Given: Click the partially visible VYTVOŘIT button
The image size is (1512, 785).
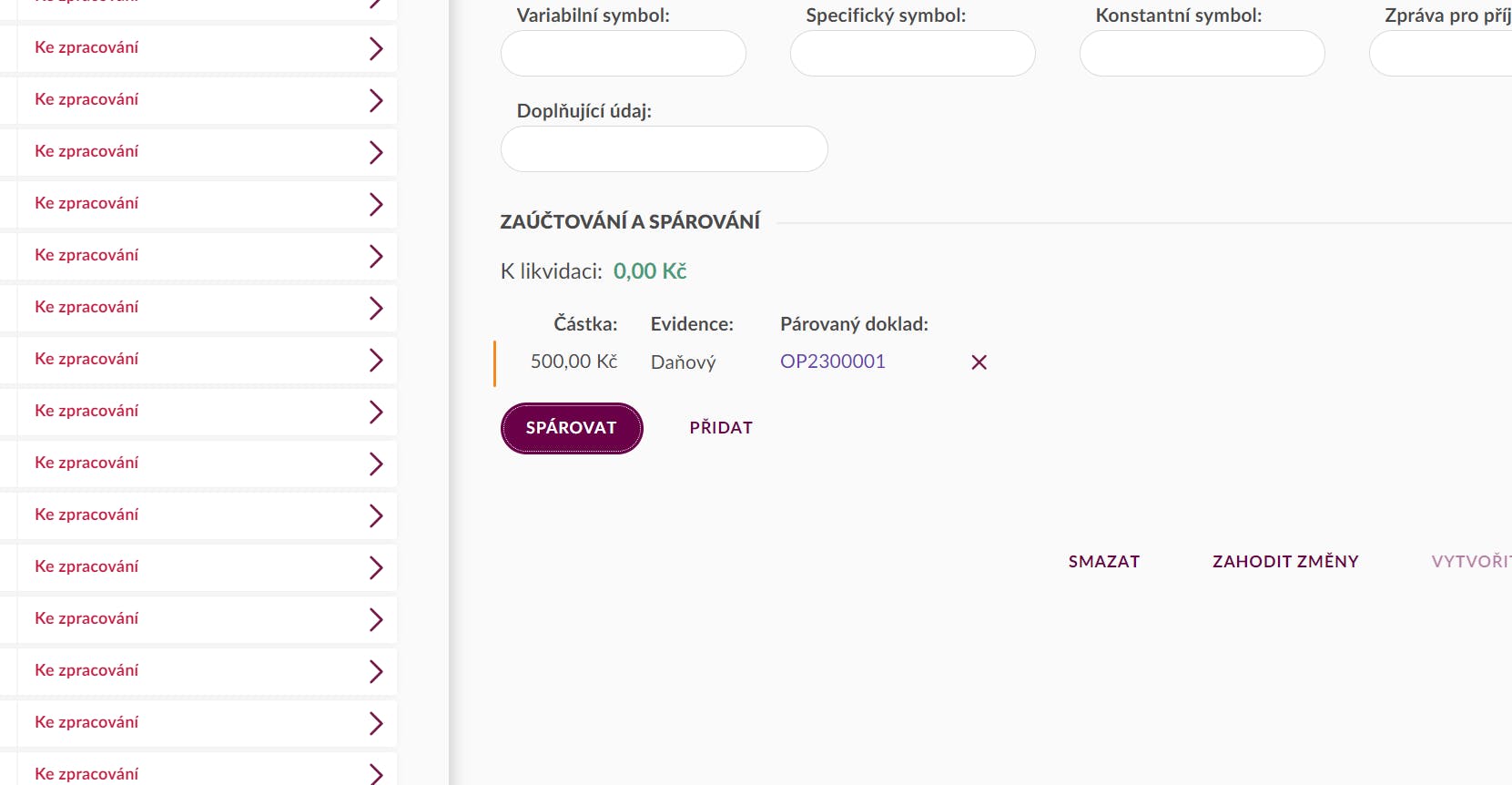Looking at the screenshot, I should click(x=1471, y=562).
